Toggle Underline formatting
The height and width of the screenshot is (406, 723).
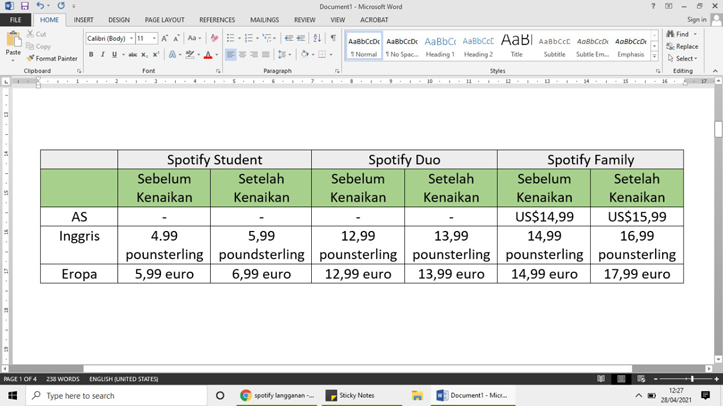click(114, 54)
